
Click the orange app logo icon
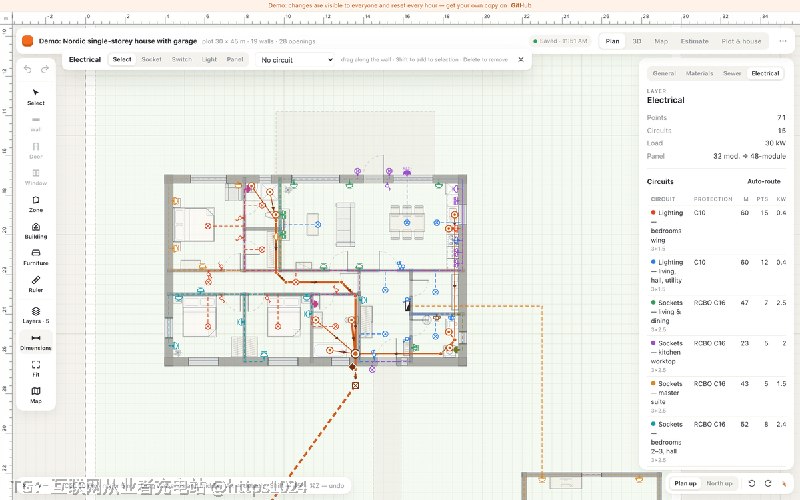(x=28, y=41)
